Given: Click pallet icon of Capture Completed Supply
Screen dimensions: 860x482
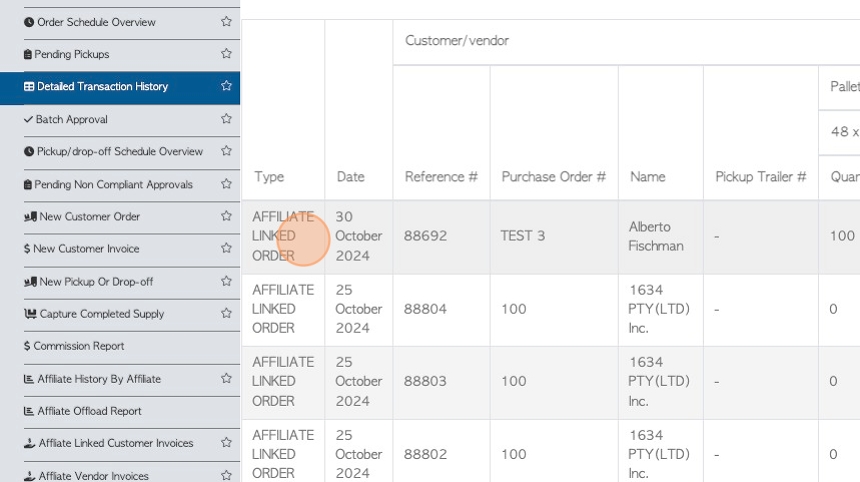Looking at the screenshot, I should pyautogui.click(x=30, y=314).
